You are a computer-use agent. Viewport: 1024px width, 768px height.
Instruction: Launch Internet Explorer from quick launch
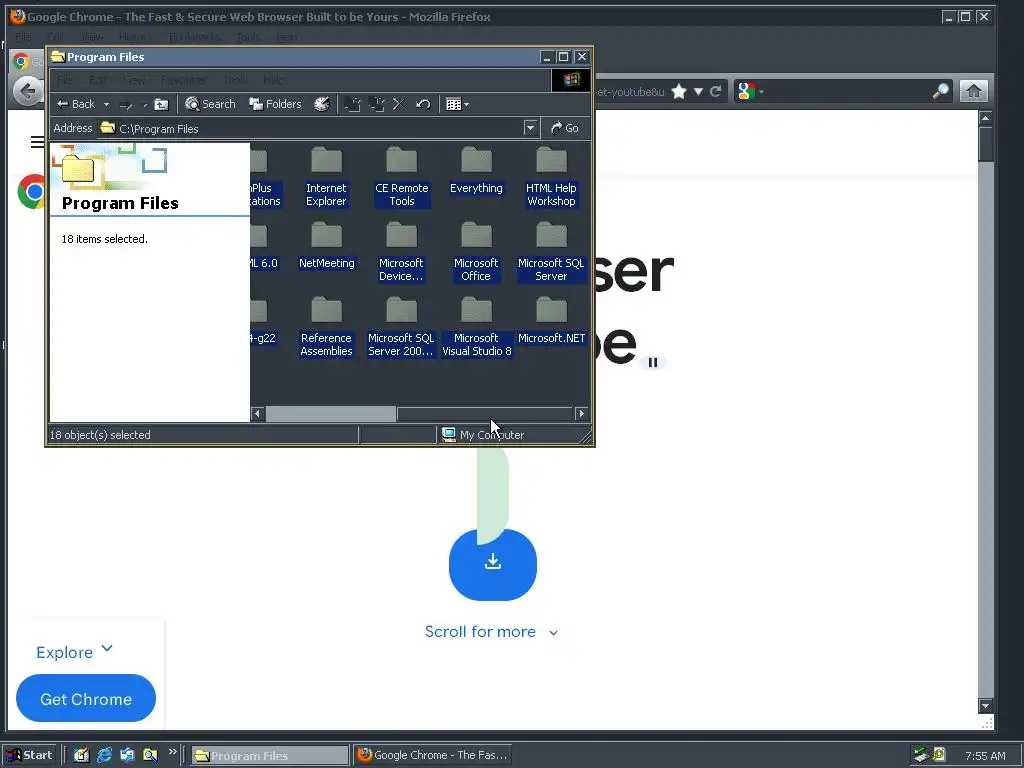coord(104,755)
